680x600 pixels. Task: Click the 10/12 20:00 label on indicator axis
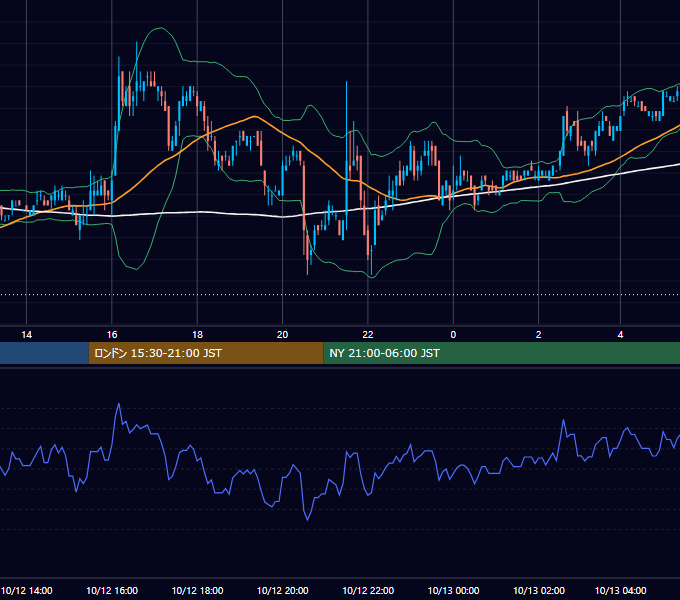[282, 590]
